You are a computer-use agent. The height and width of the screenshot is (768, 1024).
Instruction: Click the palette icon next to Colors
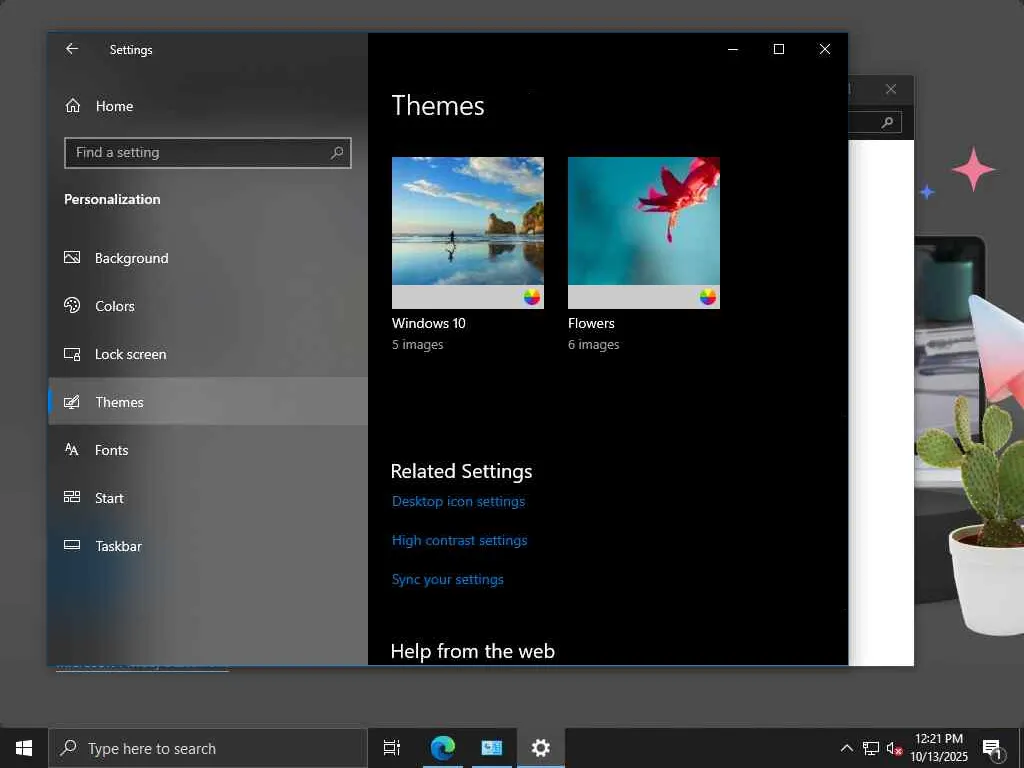pyautogui.click(x=72, y=306)
